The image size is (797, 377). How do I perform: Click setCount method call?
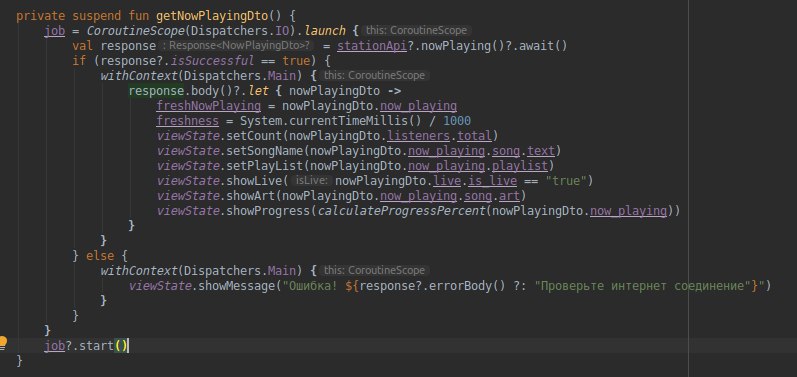point(255,136)
